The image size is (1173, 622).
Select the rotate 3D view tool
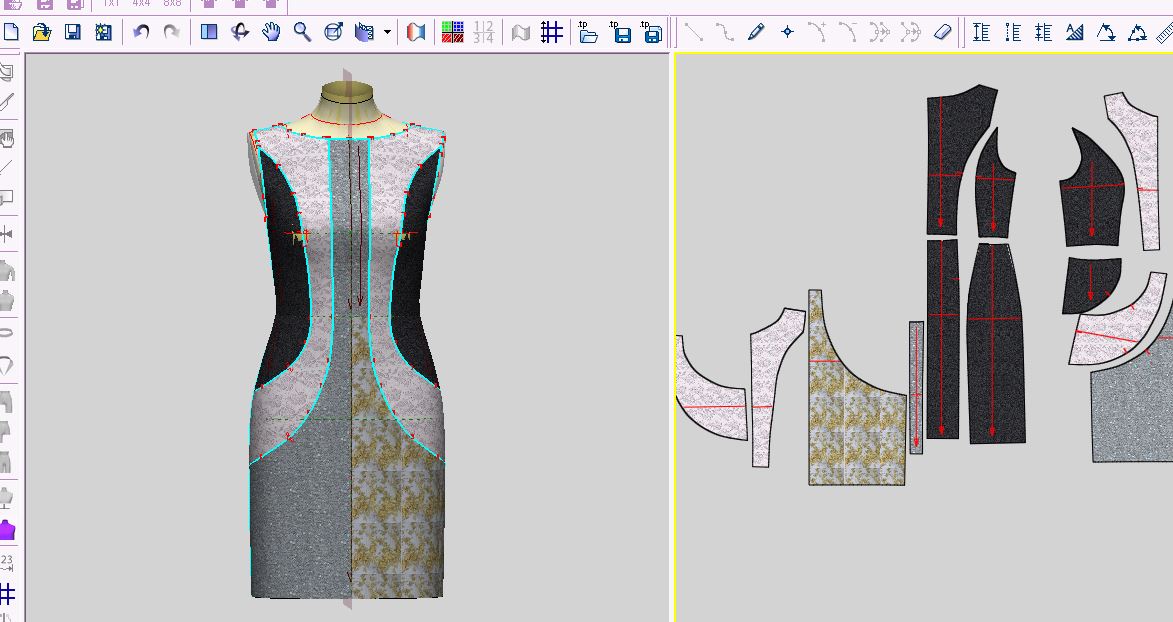point(240,32)
